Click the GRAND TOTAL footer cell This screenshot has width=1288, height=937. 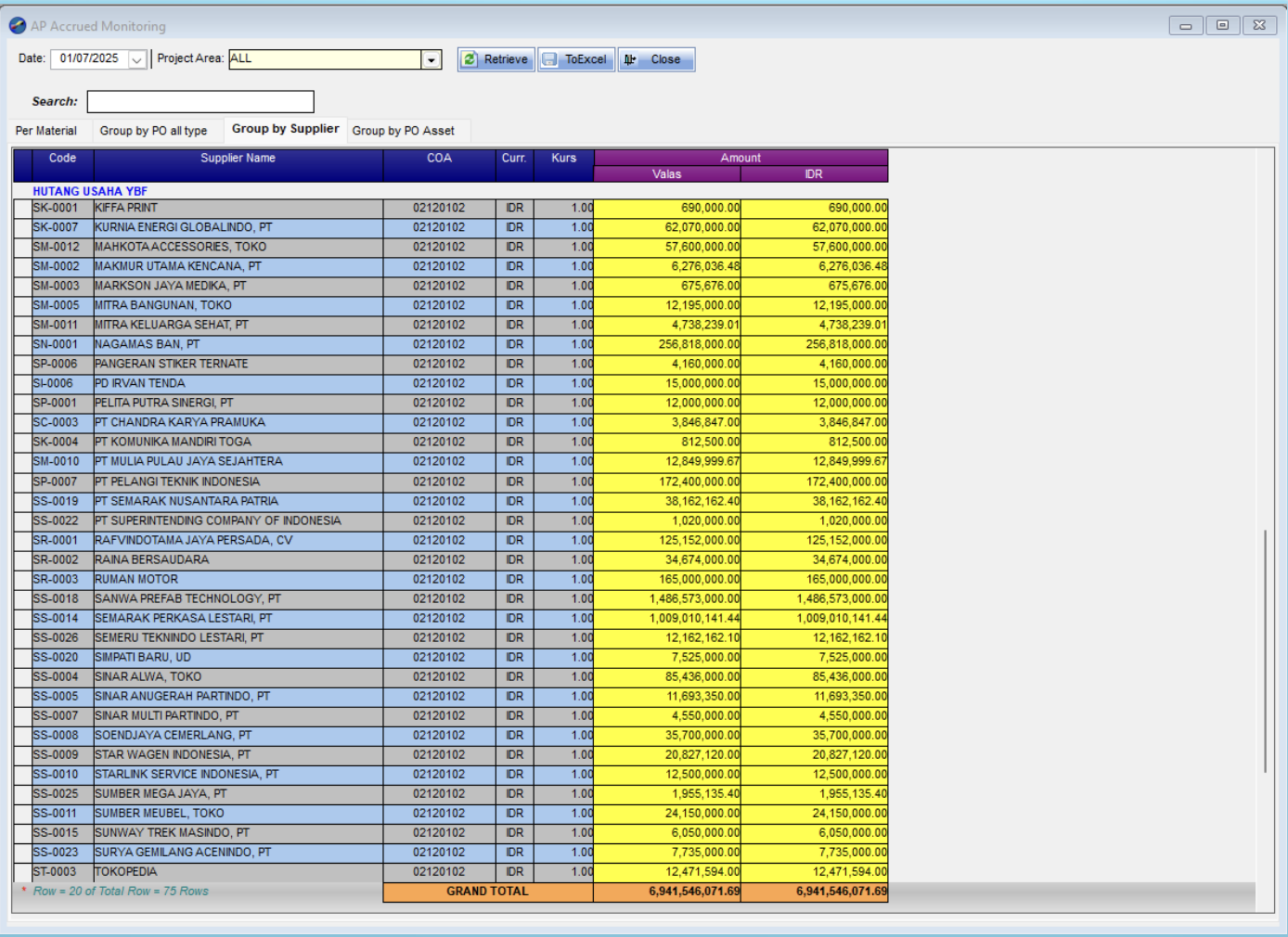click(488, 892)
